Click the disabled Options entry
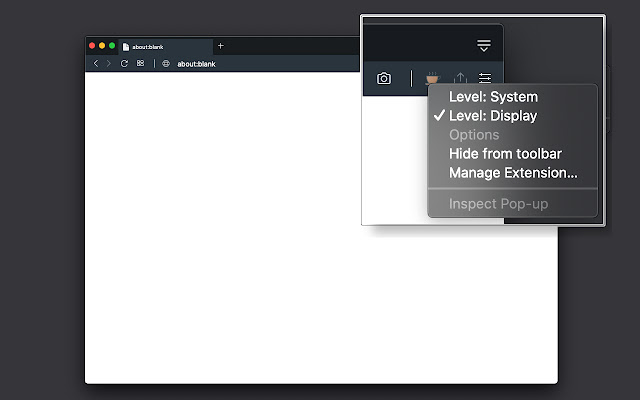 pyautogui.click(x=513, y=135)
